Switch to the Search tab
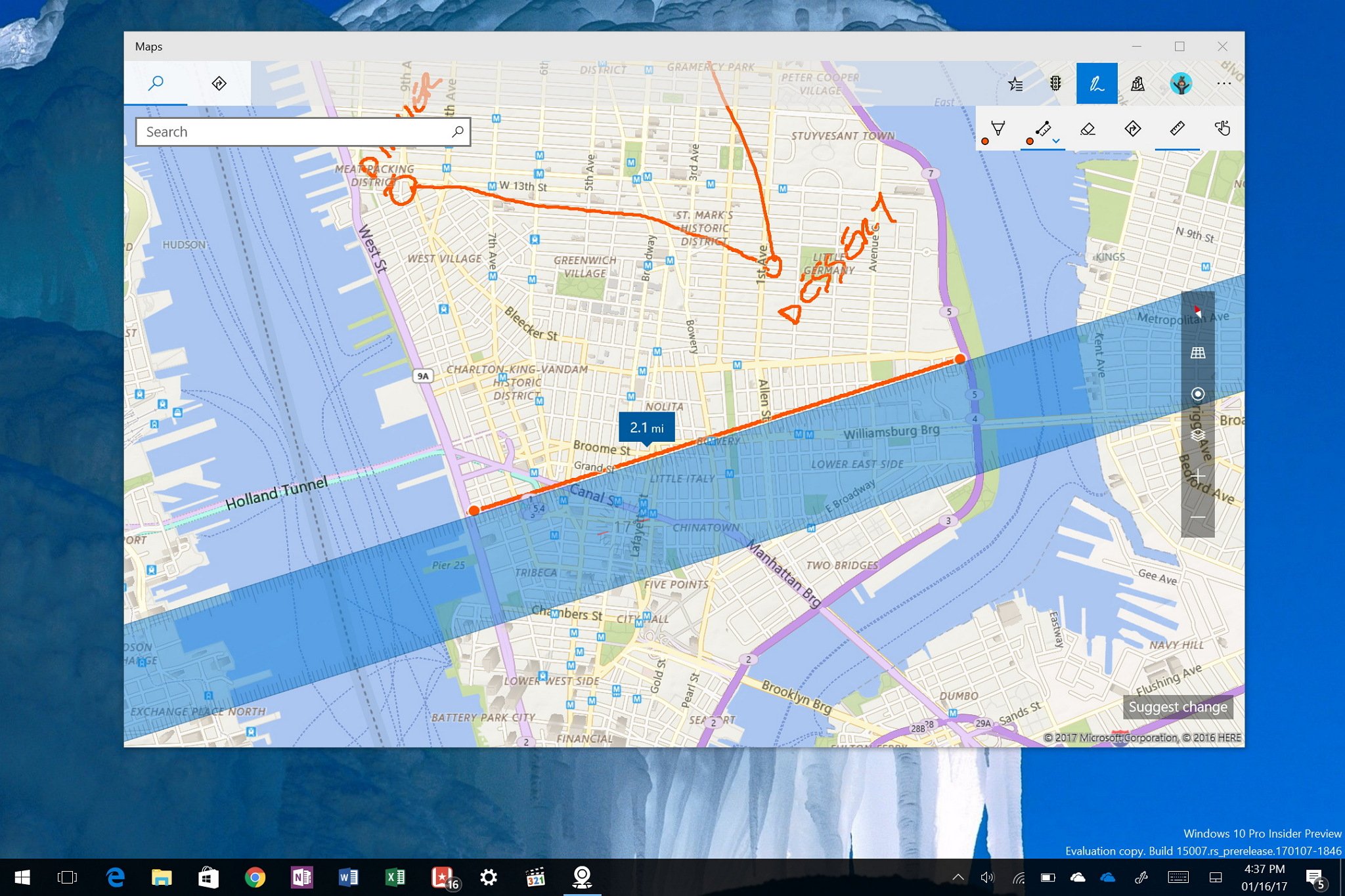 156,83
